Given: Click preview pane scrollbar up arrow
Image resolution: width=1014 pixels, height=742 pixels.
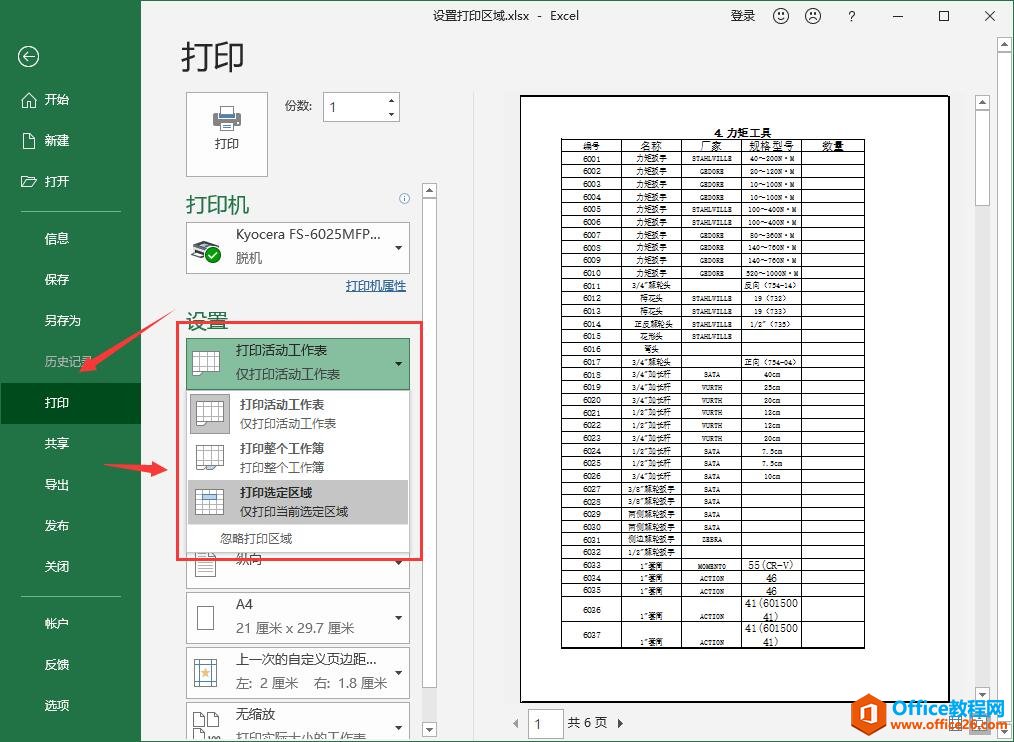Looking at the screenshot, I should tap(982, 103).
